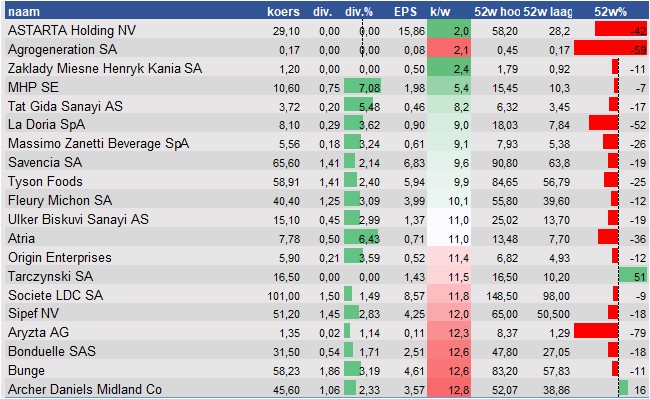Screen dimensions: 650x399
Task: Click the Aryzta AG red -79 bar
Action: [x=596, y=332]
